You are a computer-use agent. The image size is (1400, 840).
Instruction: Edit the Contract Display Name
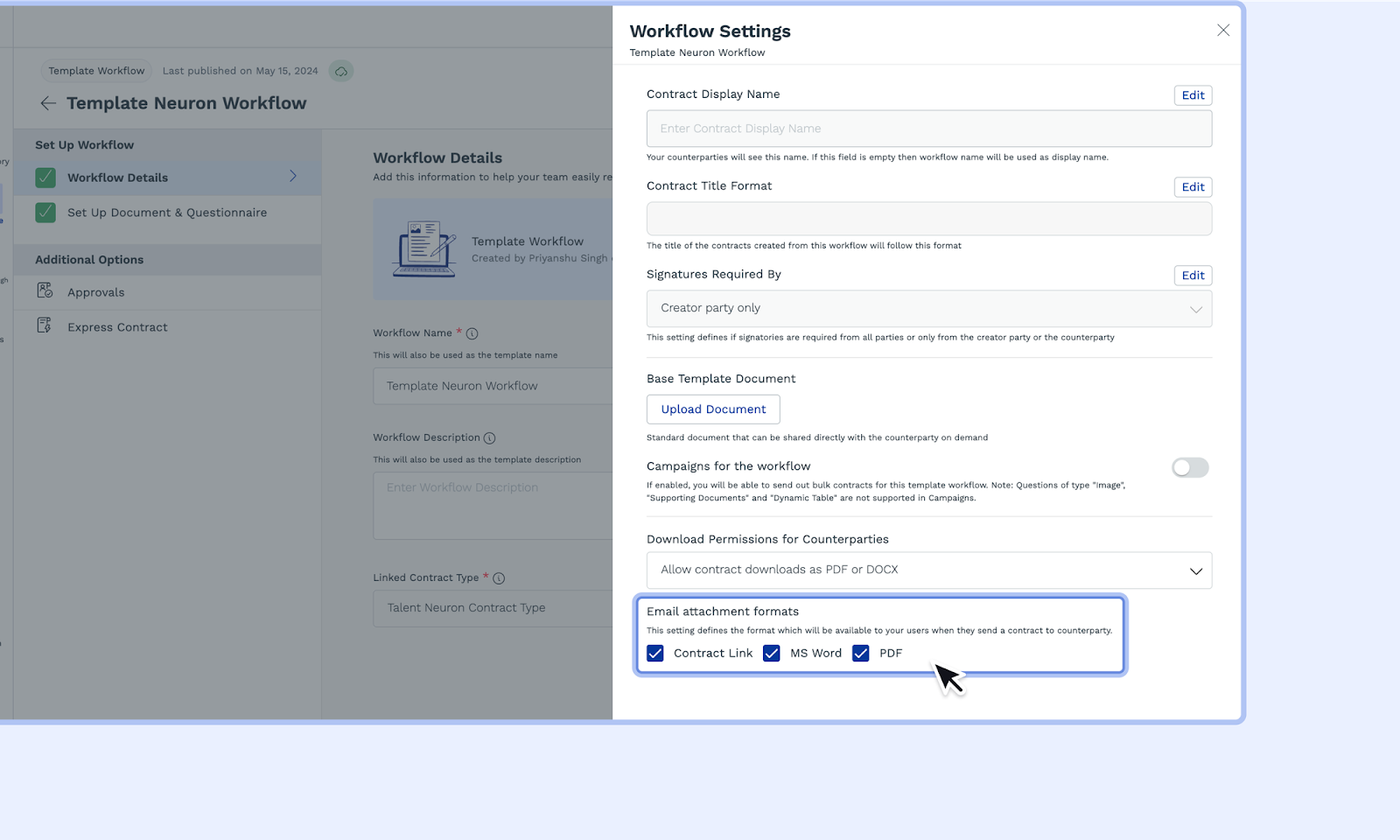coord(1193,95)
